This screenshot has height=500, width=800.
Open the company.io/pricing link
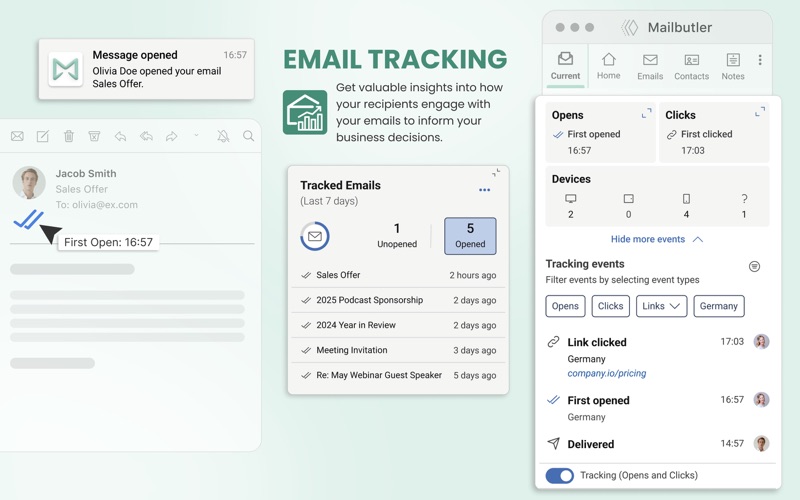click(607, 373)
